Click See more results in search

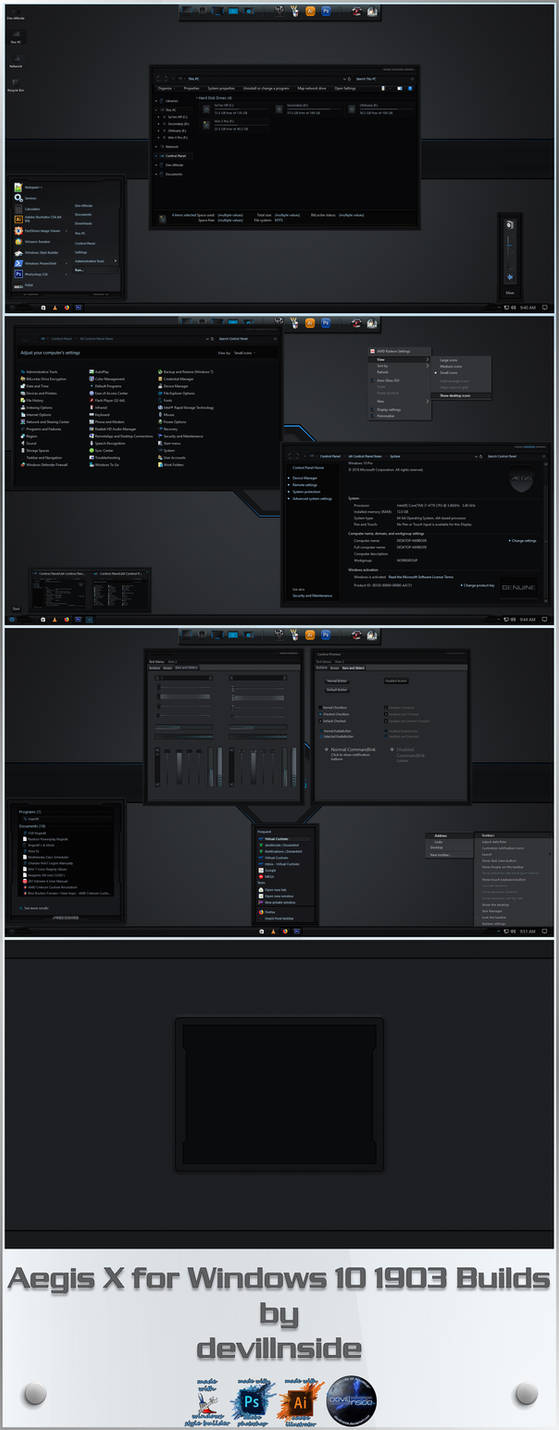(37, 908)
